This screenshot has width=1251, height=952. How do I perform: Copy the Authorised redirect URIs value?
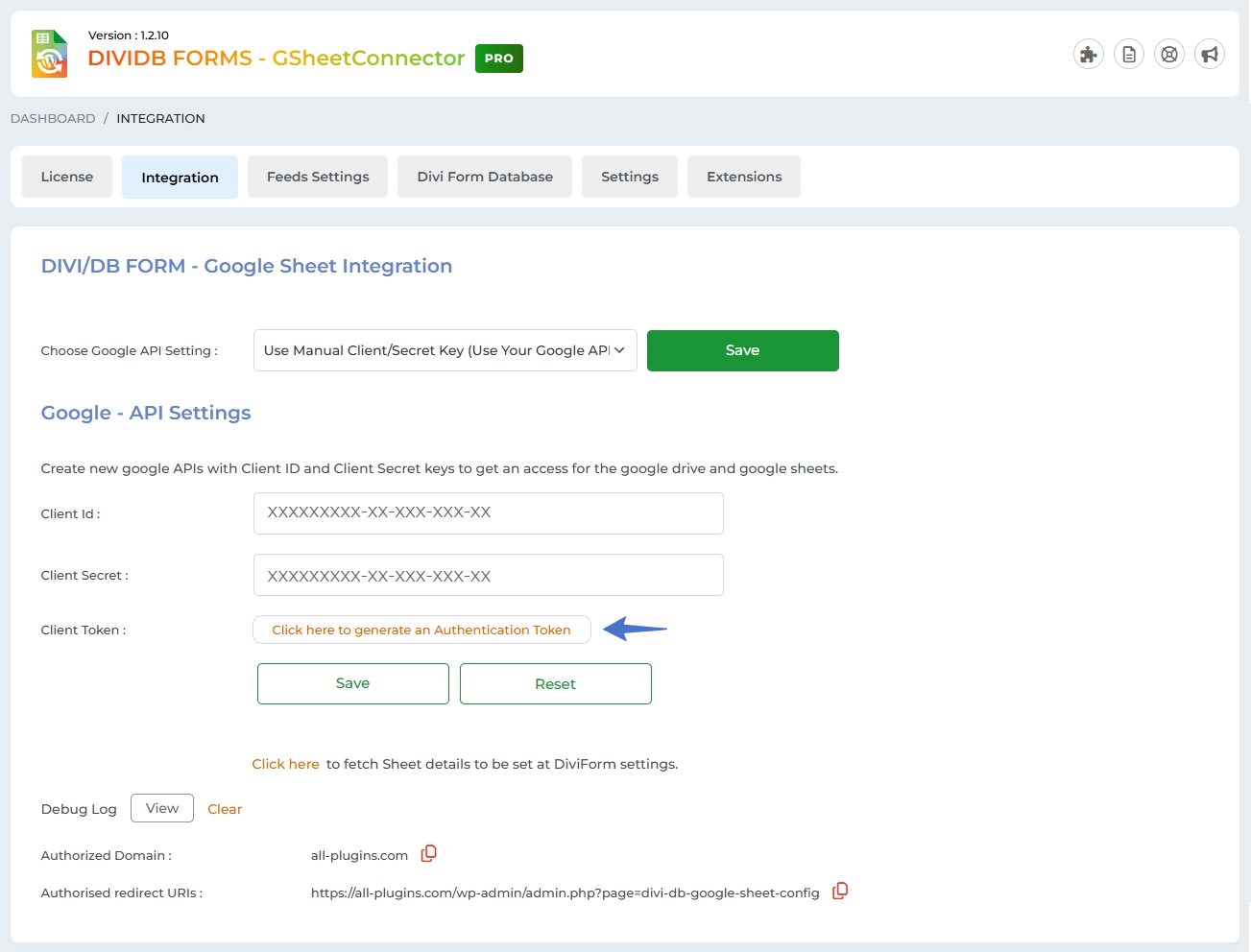click(x=840, y=891)
